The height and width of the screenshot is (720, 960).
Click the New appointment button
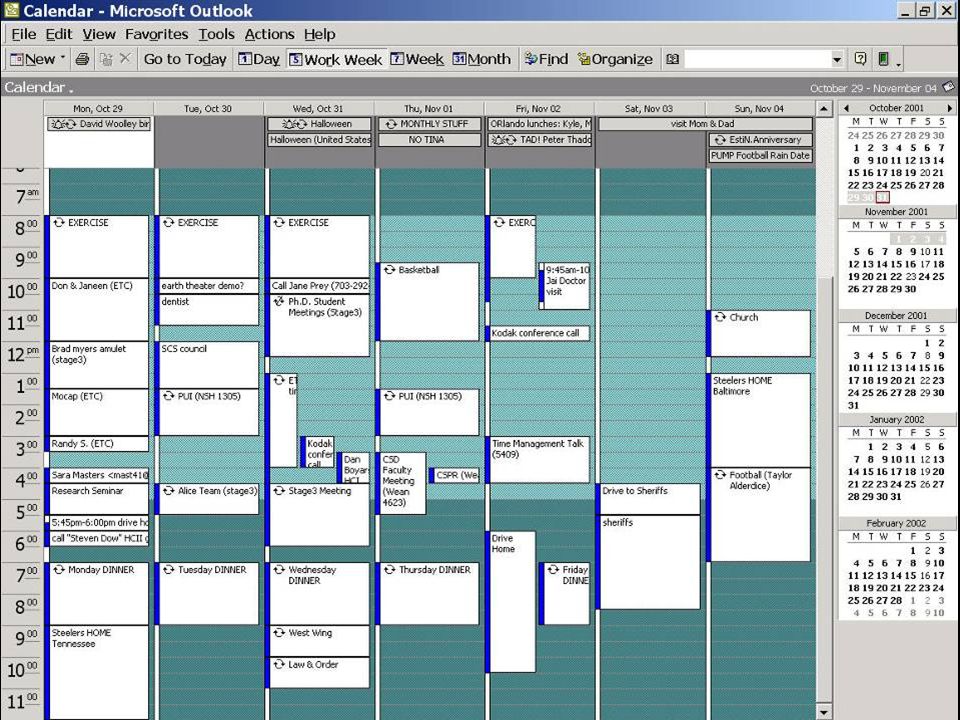coord(33,59)
